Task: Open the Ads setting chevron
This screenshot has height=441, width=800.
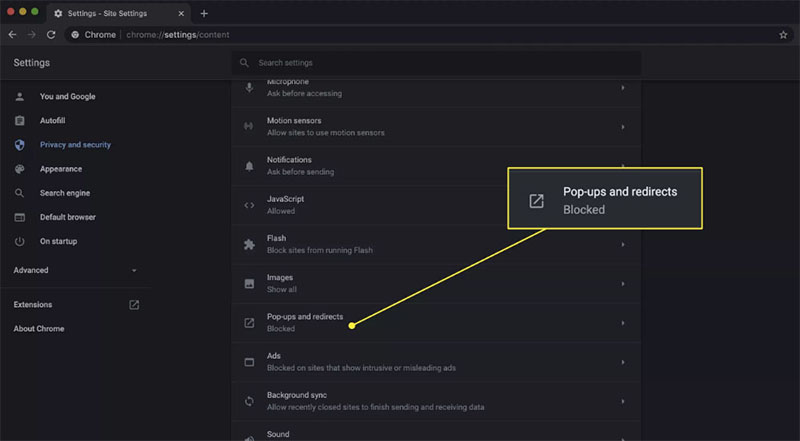Action: 623,362
